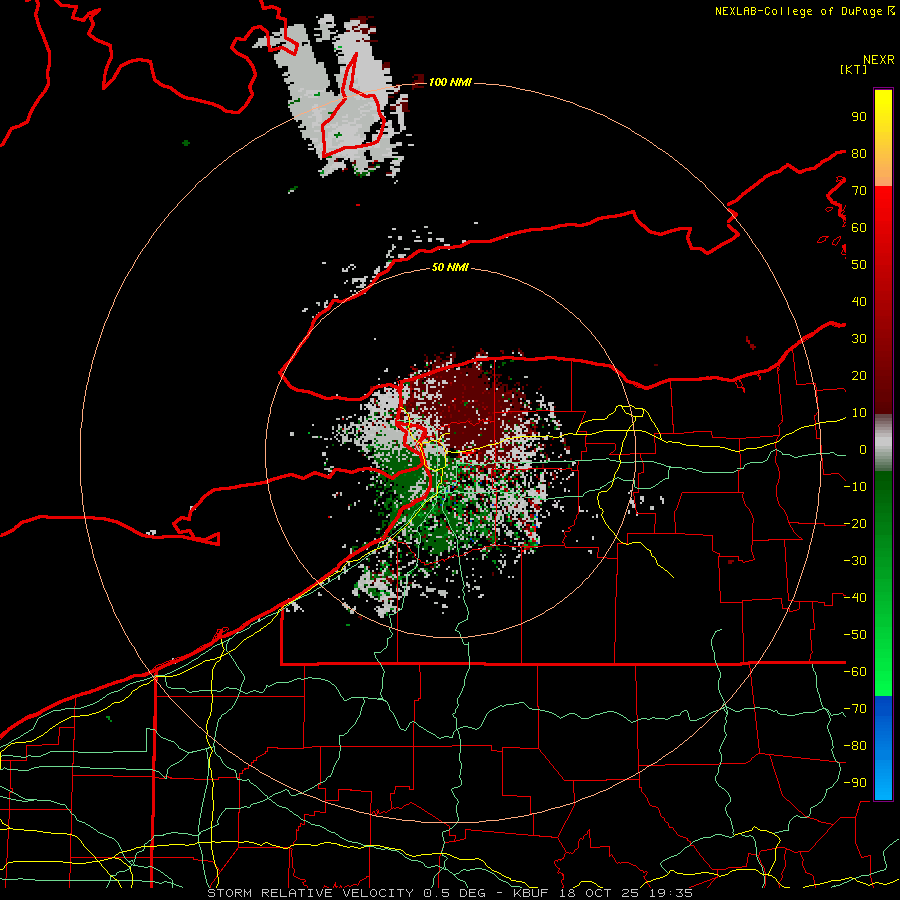Click the 10 value on the velocity scale
This screenshot has height=900, width=900.
[859, 413]
